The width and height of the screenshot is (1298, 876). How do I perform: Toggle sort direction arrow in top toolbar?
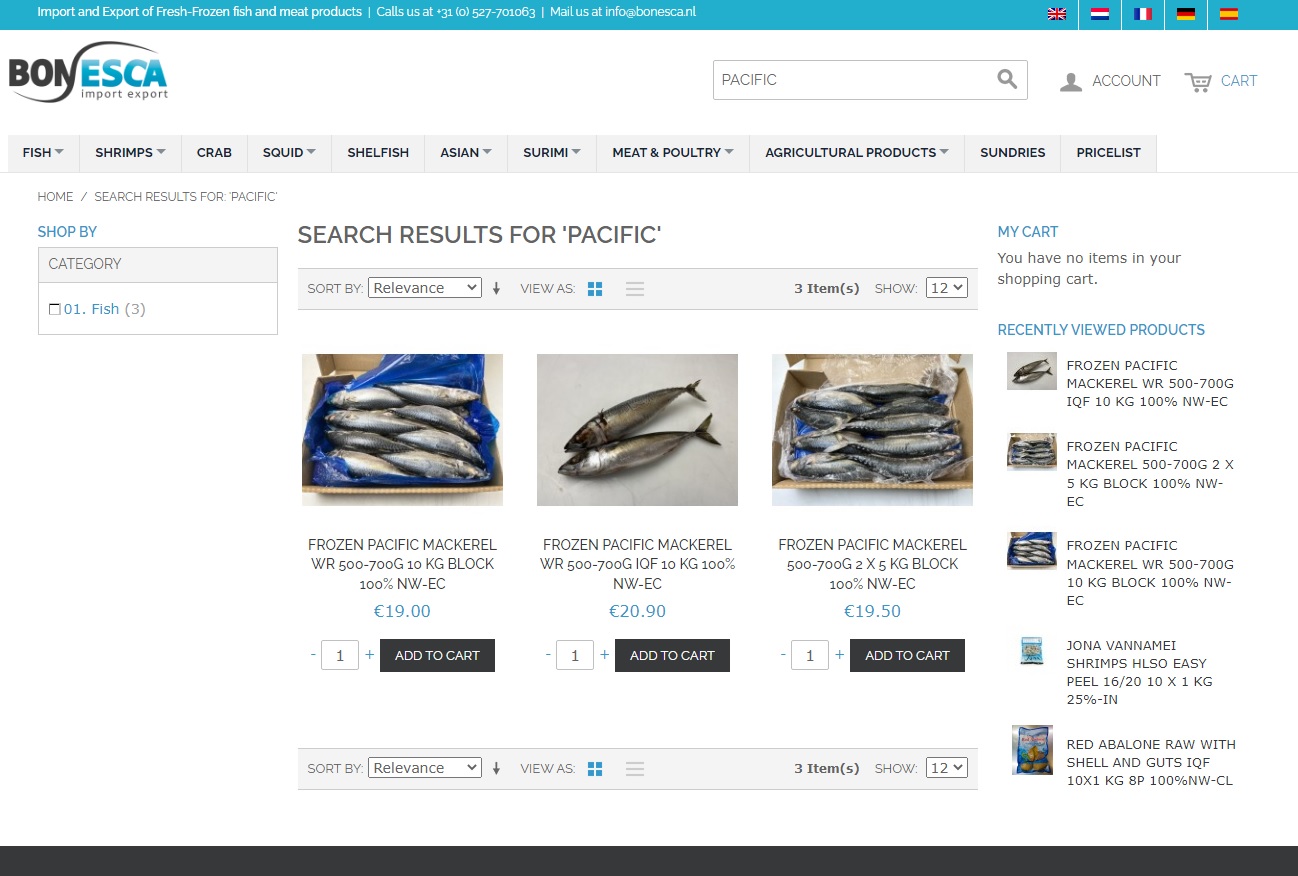tap(496, 289)
